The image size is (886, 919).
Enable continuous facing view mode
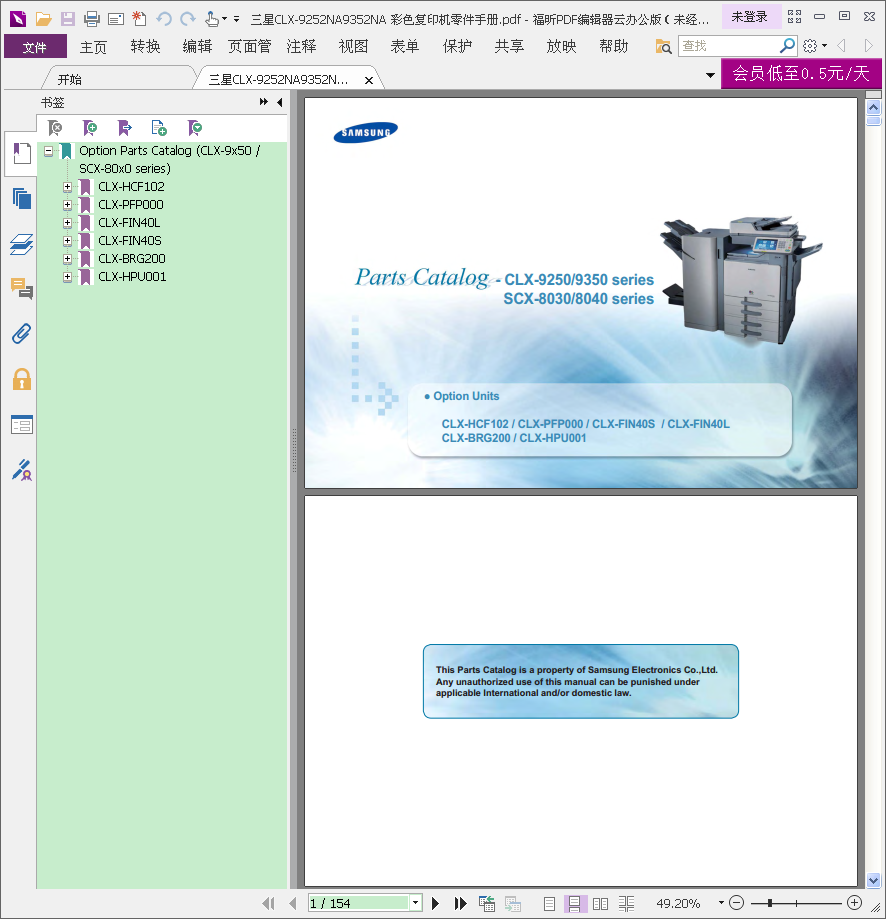click(x=626, y=904)
